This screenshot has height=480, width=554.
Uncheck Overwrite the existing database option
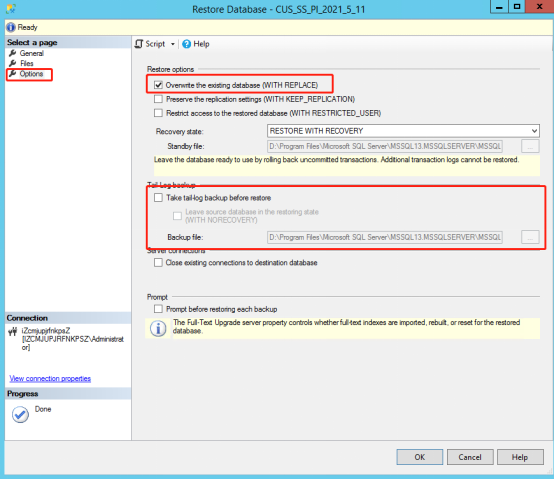click(x=158, y=85)
